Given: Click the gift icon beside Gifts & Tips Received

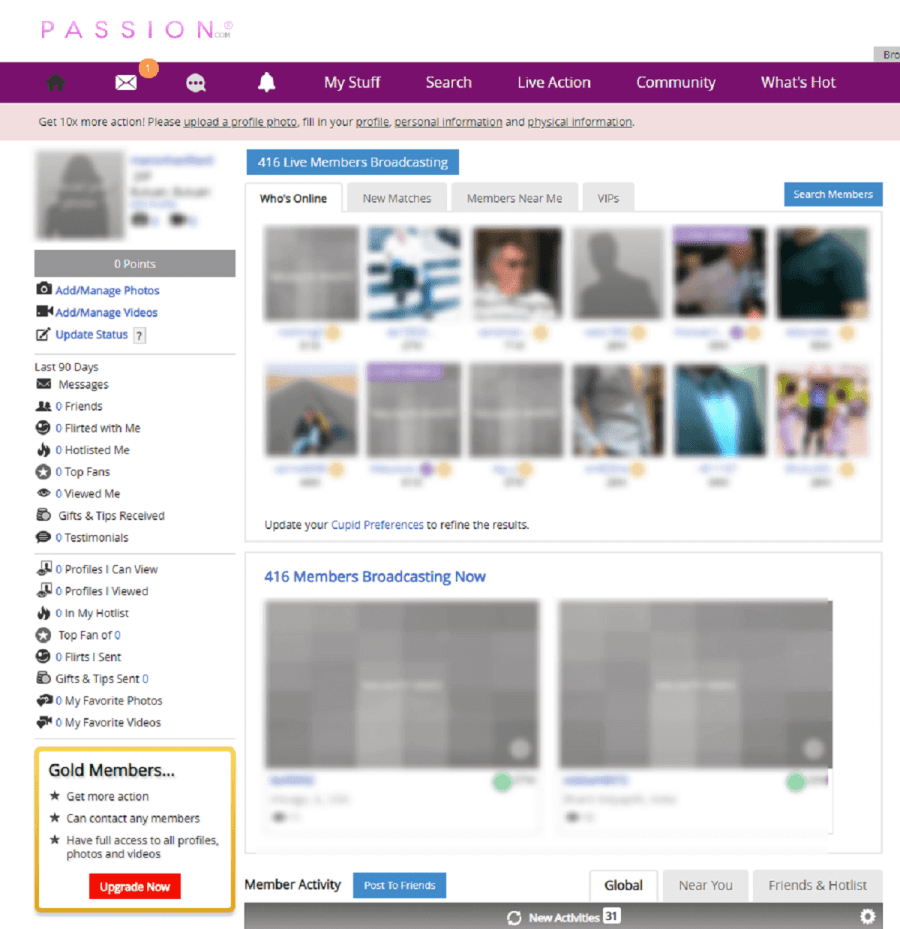Looking at the screenshot, I should [42, 515].
